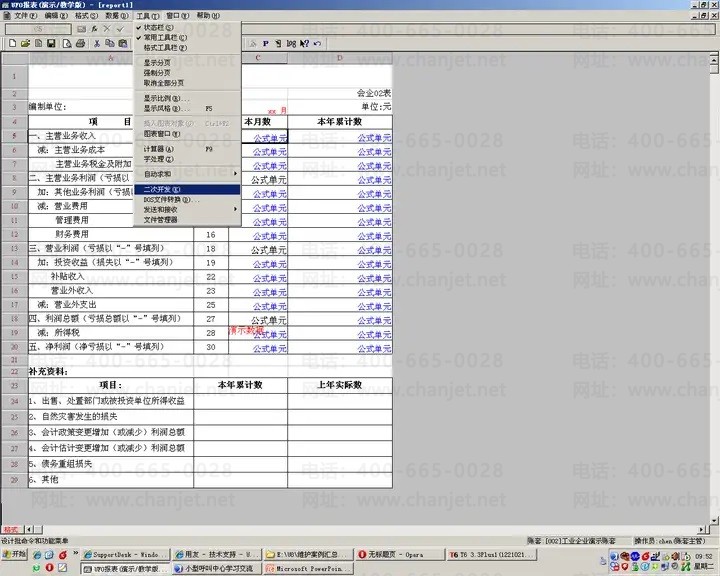Click the New file toolbar icon
This screenshot has width=720, height=576.
11,43
